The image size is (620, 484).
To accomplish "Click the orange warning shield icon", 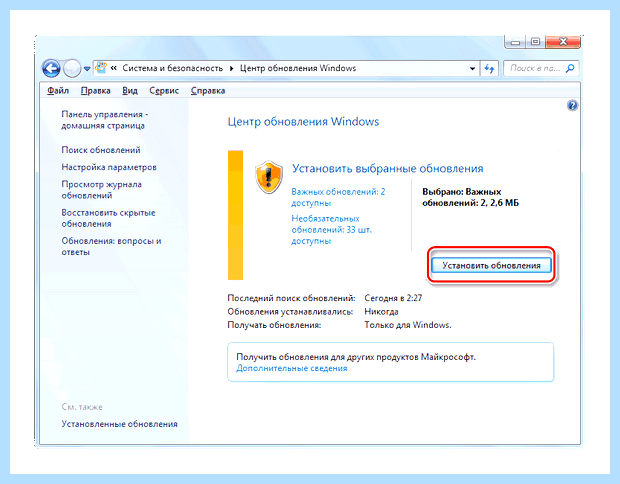I will pyautogui.click(x=269, y=177).
